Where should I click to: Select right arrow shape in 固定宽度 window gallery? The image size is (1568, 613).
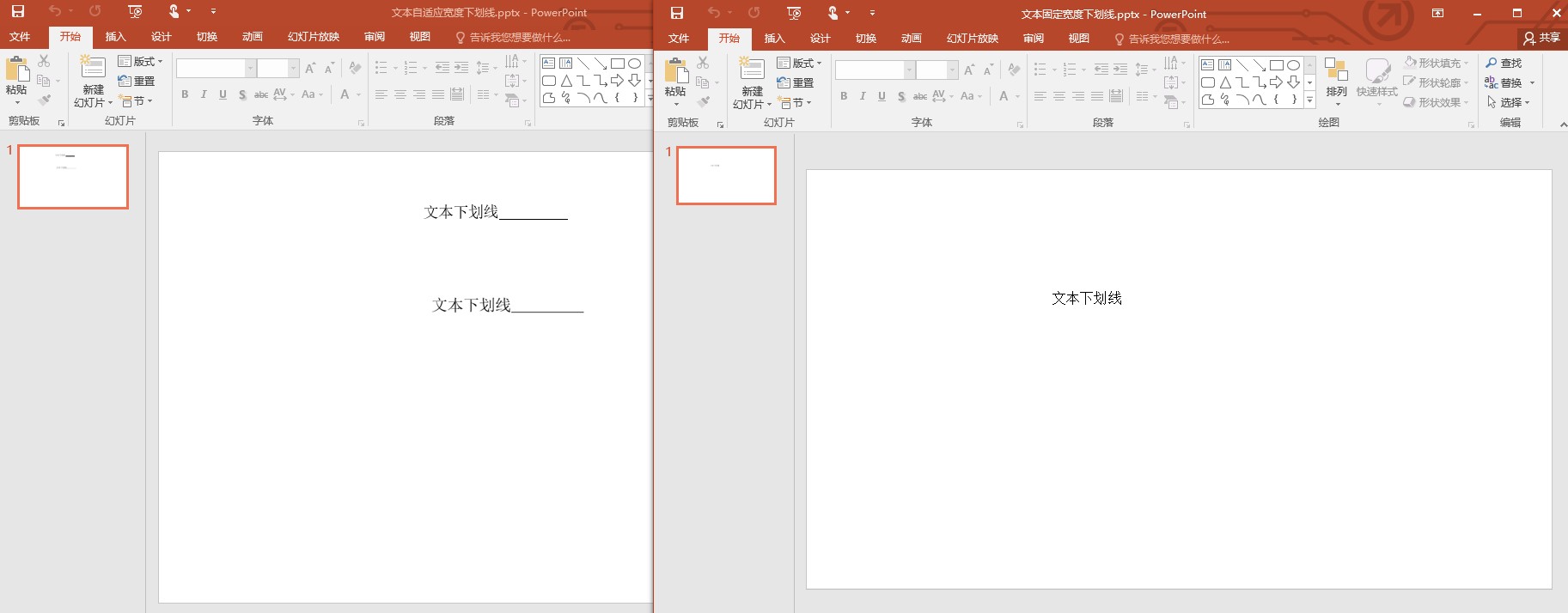(x=1276, y=82)
